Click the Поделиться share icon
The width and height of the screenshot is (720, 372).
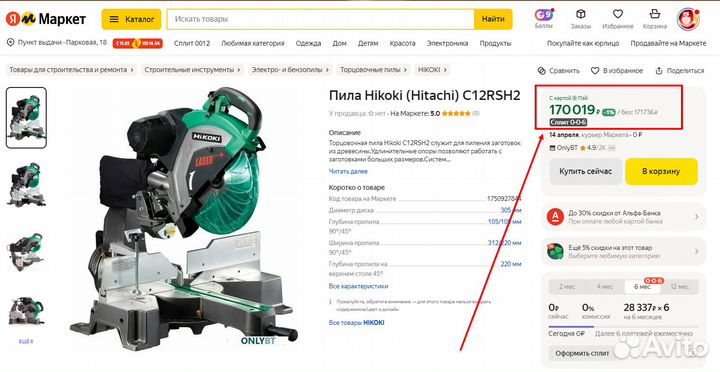click(x=659, y=71)
